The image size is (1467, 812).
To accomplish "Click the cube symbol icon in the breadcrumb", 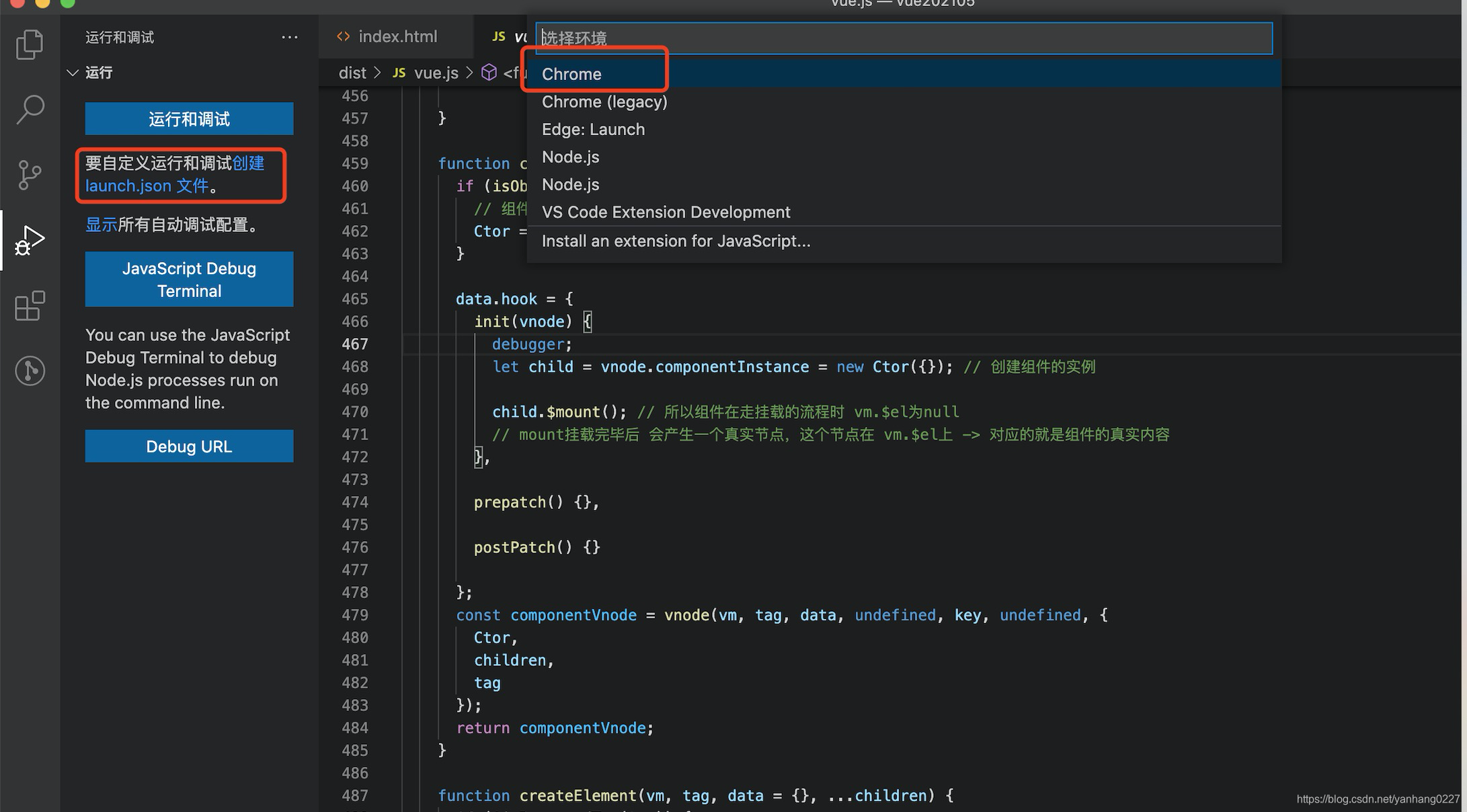I will (x=489, y=72).
